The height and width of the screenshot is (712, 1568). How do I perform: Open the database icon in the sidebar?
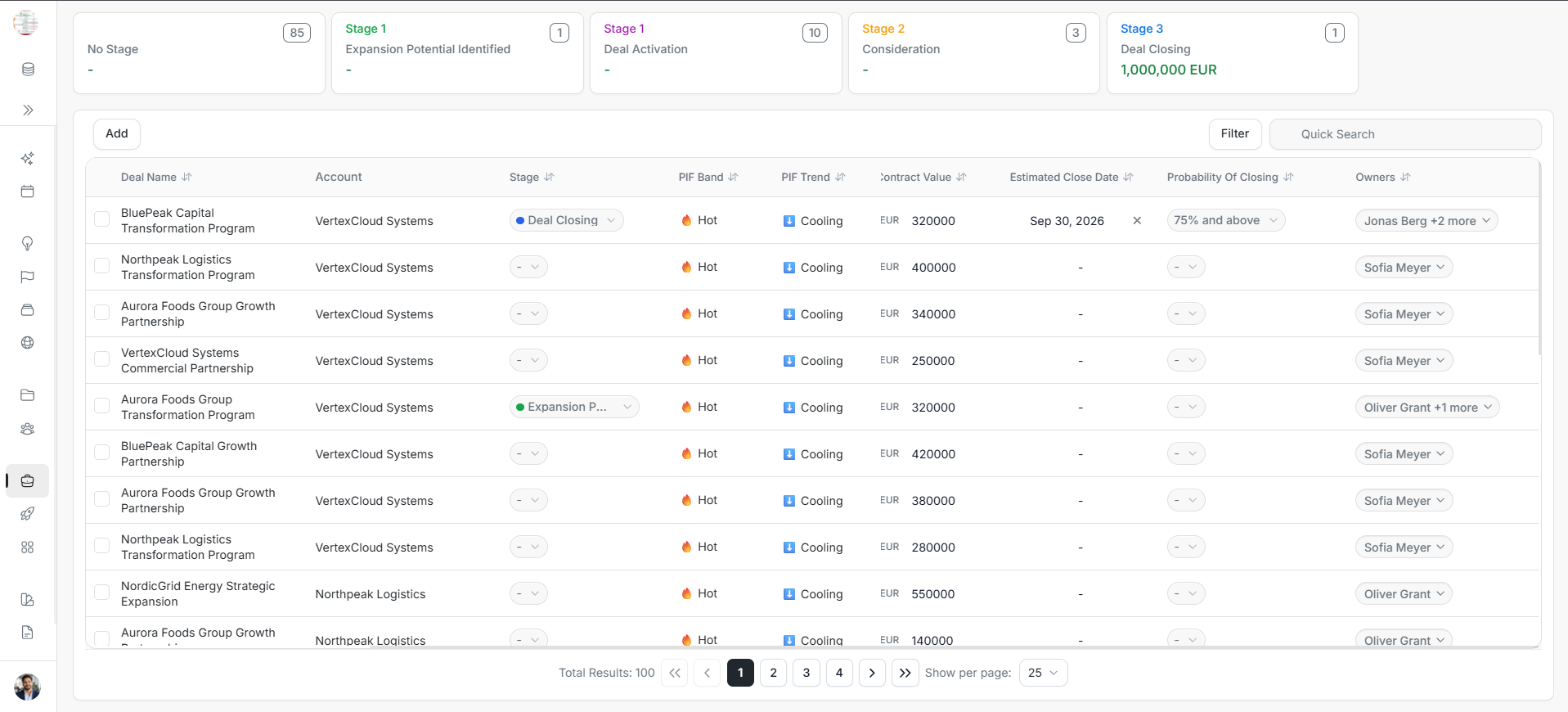coord(28,70)
